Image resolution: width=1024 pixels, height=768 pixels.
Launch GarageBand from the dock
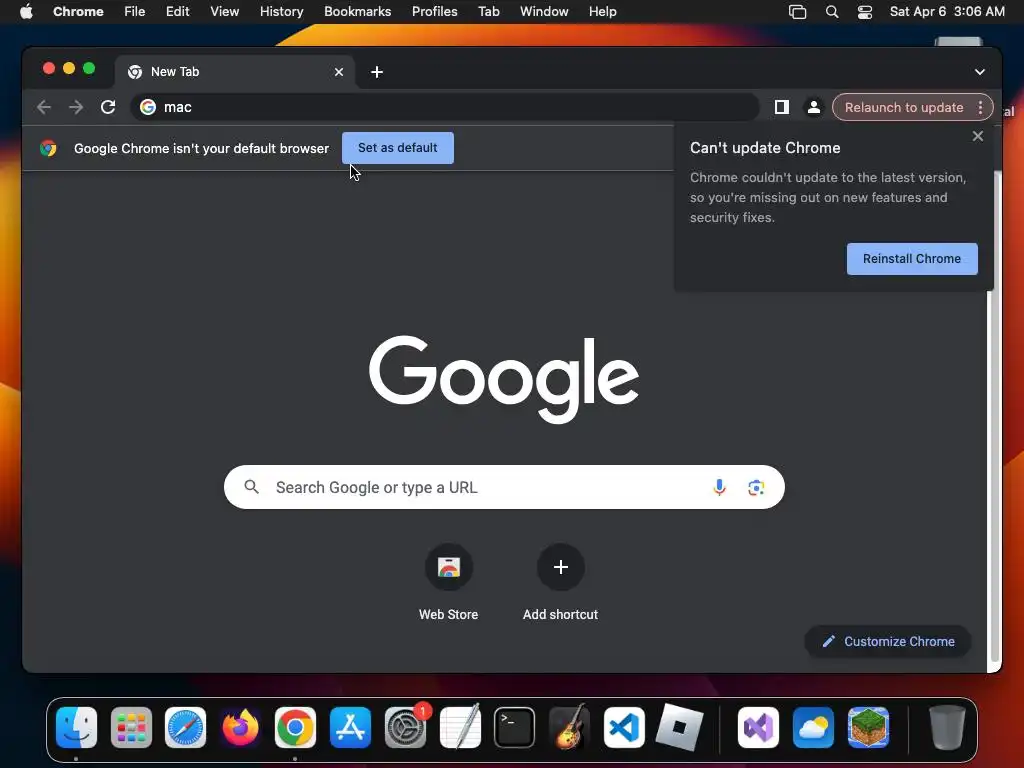pyautogui.click(x=569, y=728)
